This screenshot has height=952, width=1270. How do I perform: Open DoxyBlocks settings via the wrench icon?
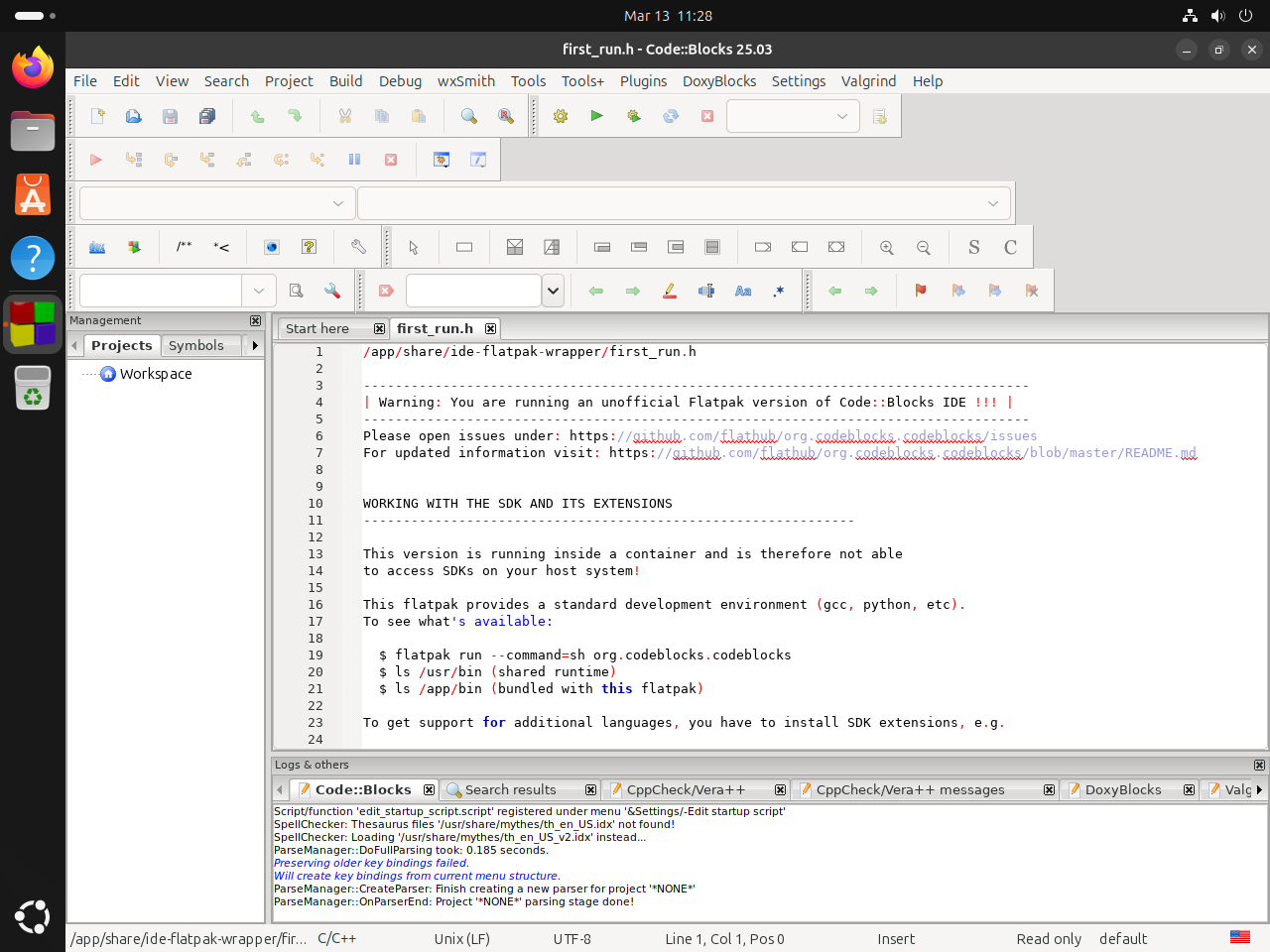click(x=358, y=247)
